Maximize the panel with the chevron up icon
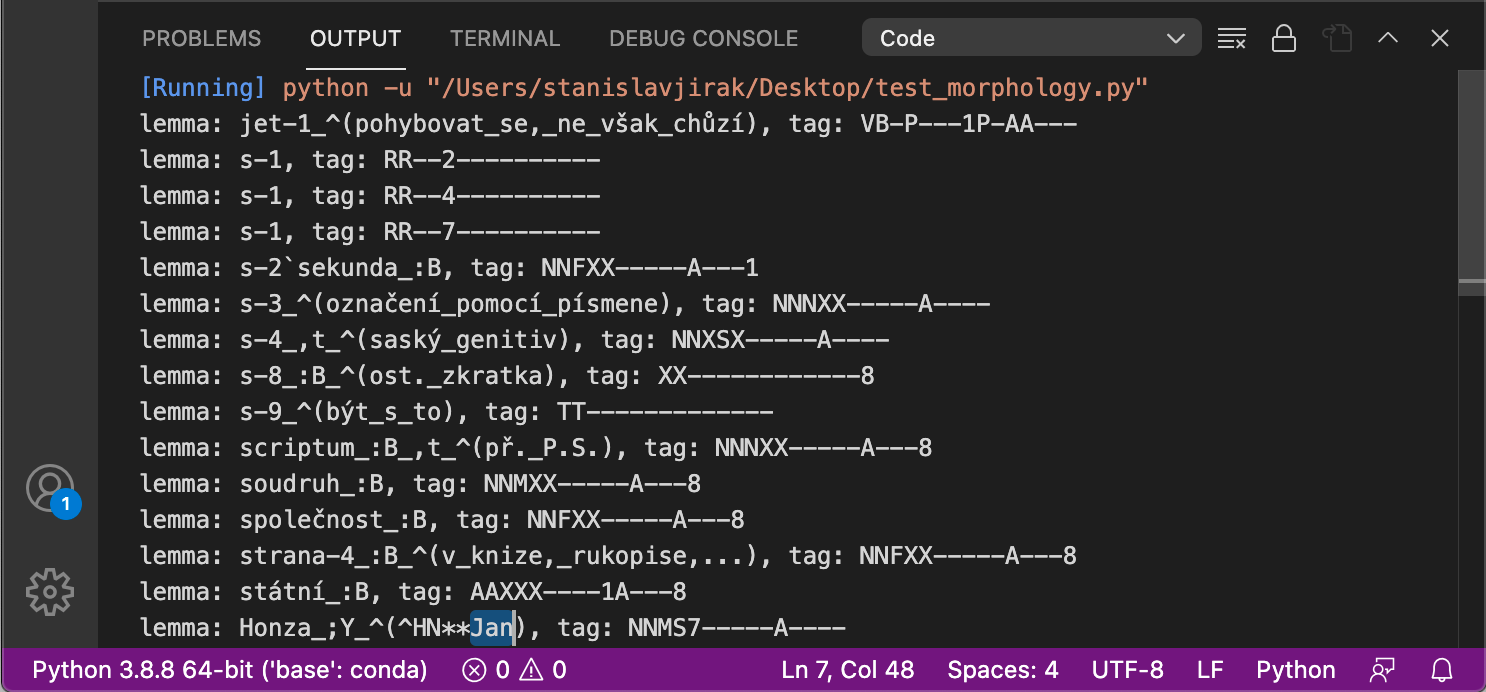 pos(1388,39)
